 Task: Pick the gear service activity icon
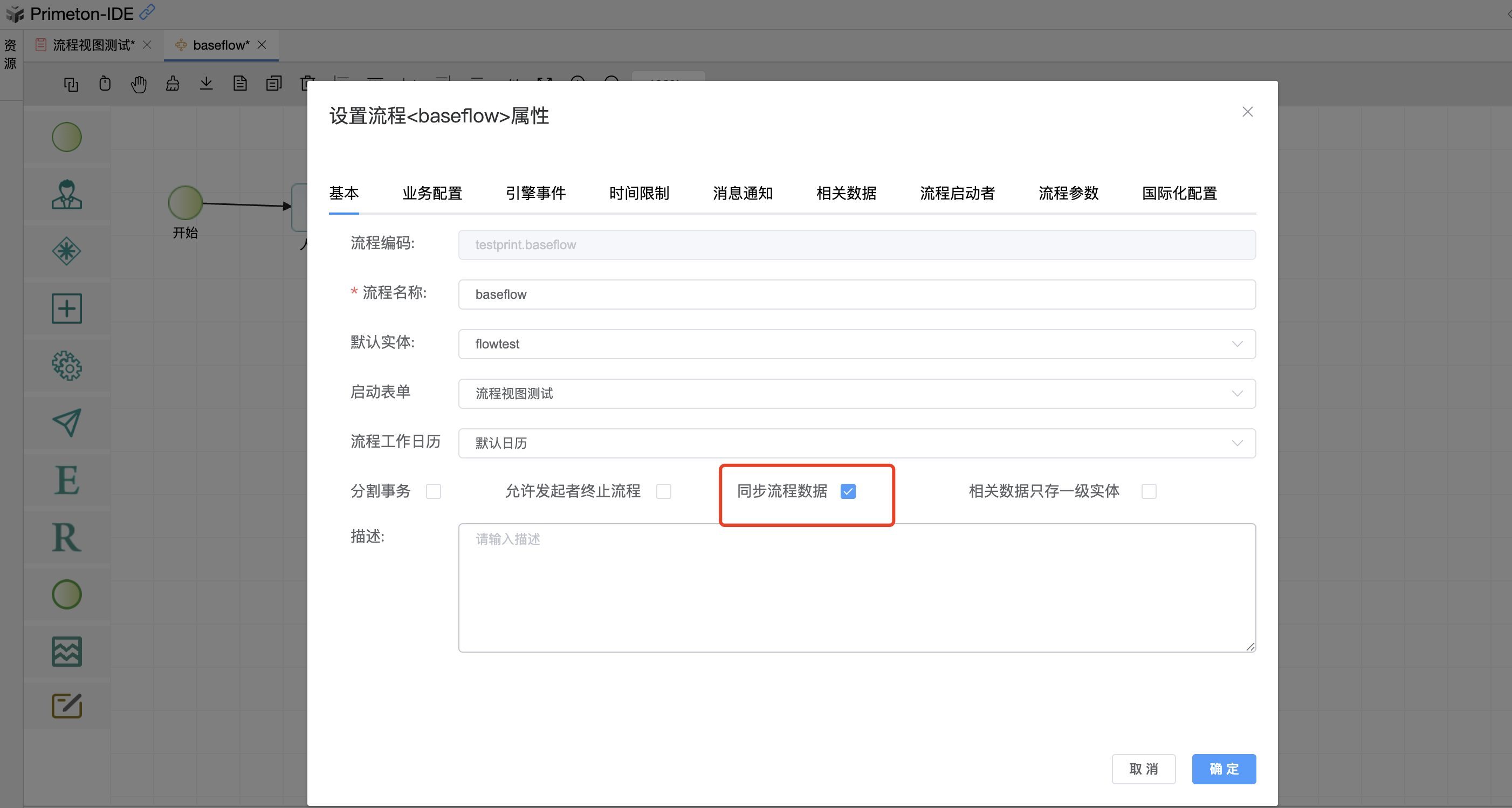[x=66, y=366]
